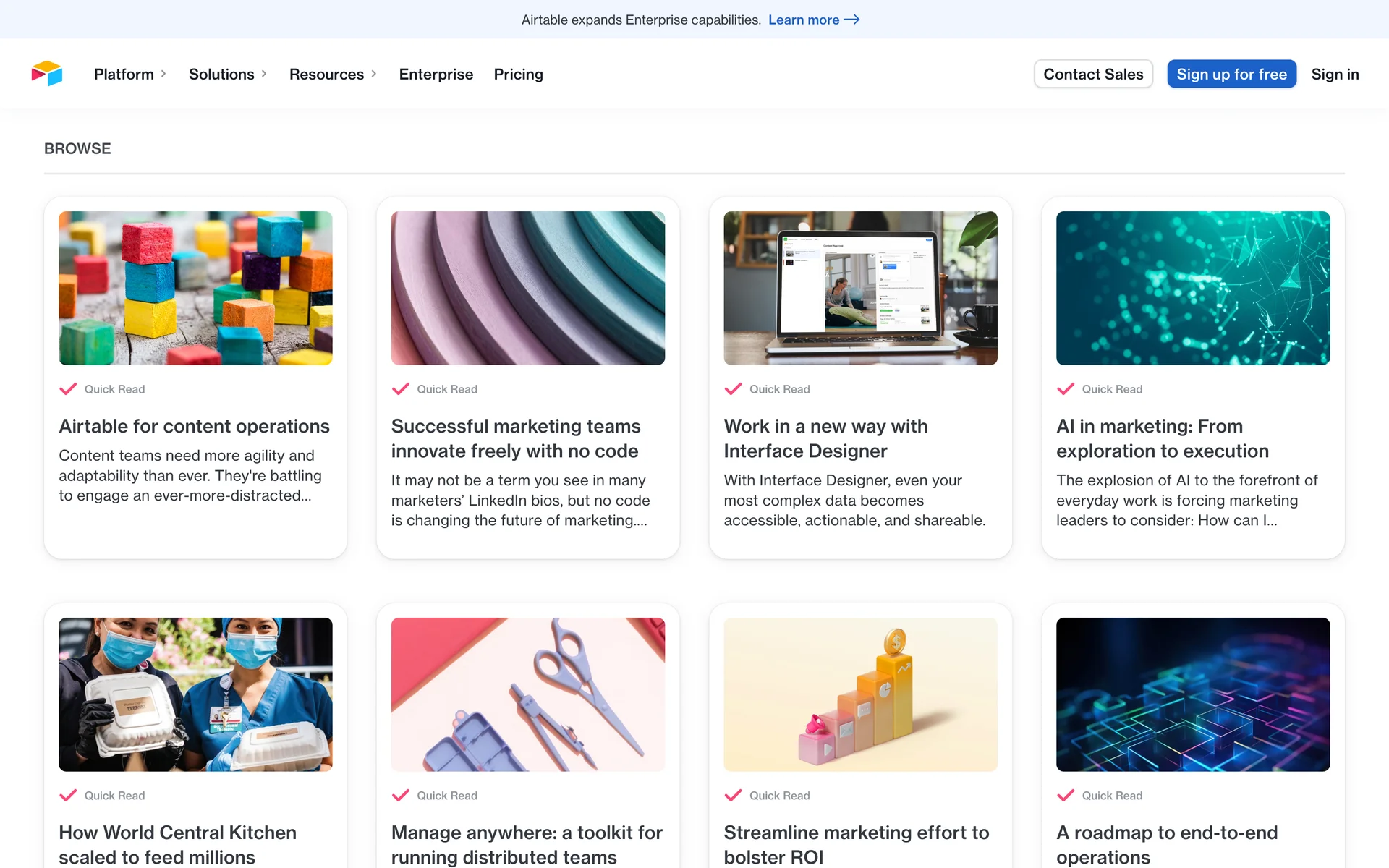Click checkmark icon on AI in marketing card
The image size is (1389, 868).
(1065, 389)
